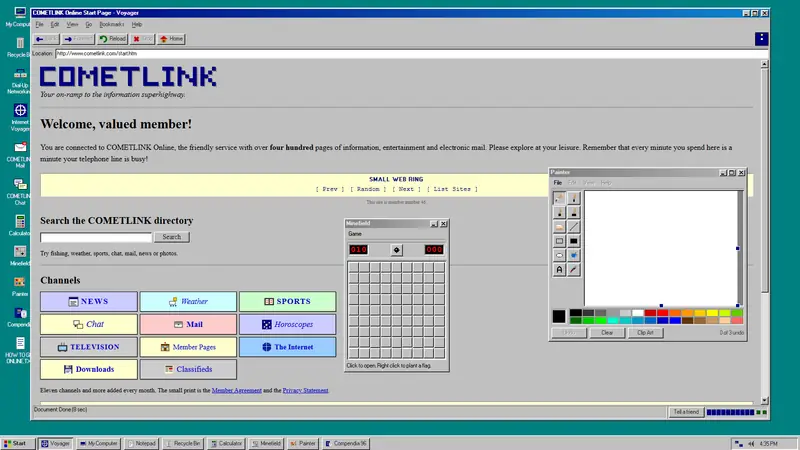The height and width of the screenshot is (450, 800).
Task: Click the web ring Prev link
Action: coord(330,189)
